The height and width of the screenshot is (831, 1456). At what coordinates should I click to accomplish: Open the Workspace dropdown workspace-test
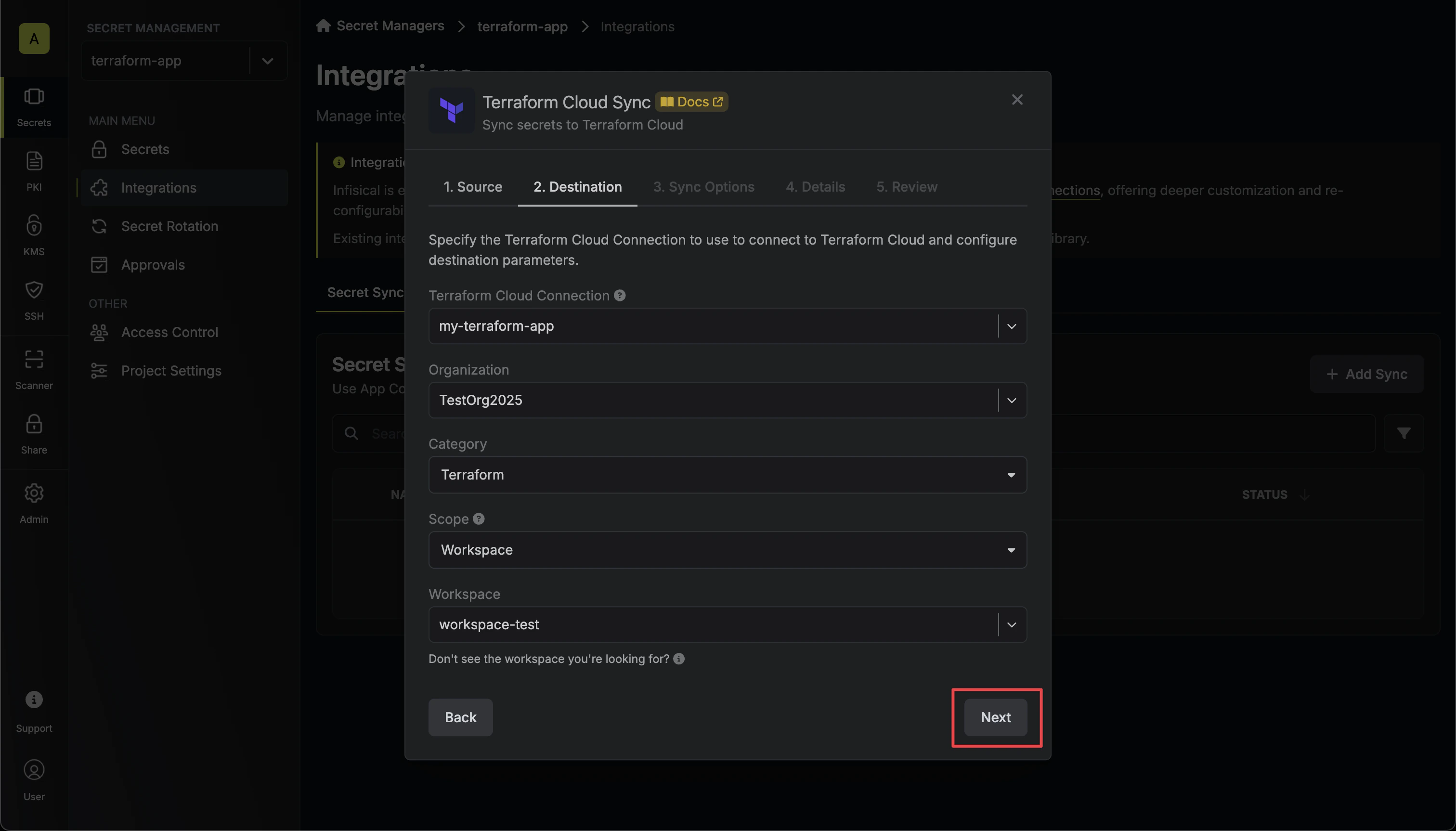727,624
